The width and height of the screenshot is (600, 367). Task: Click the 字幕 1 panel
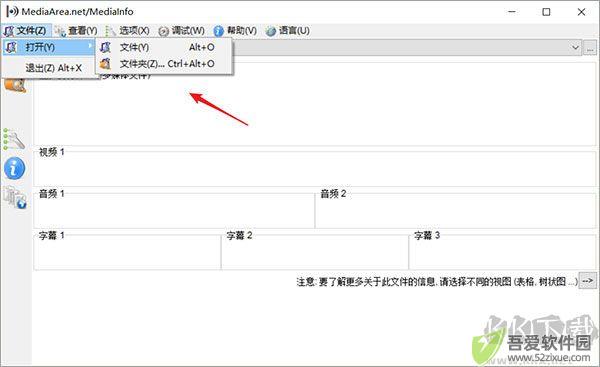pos(127,251)
